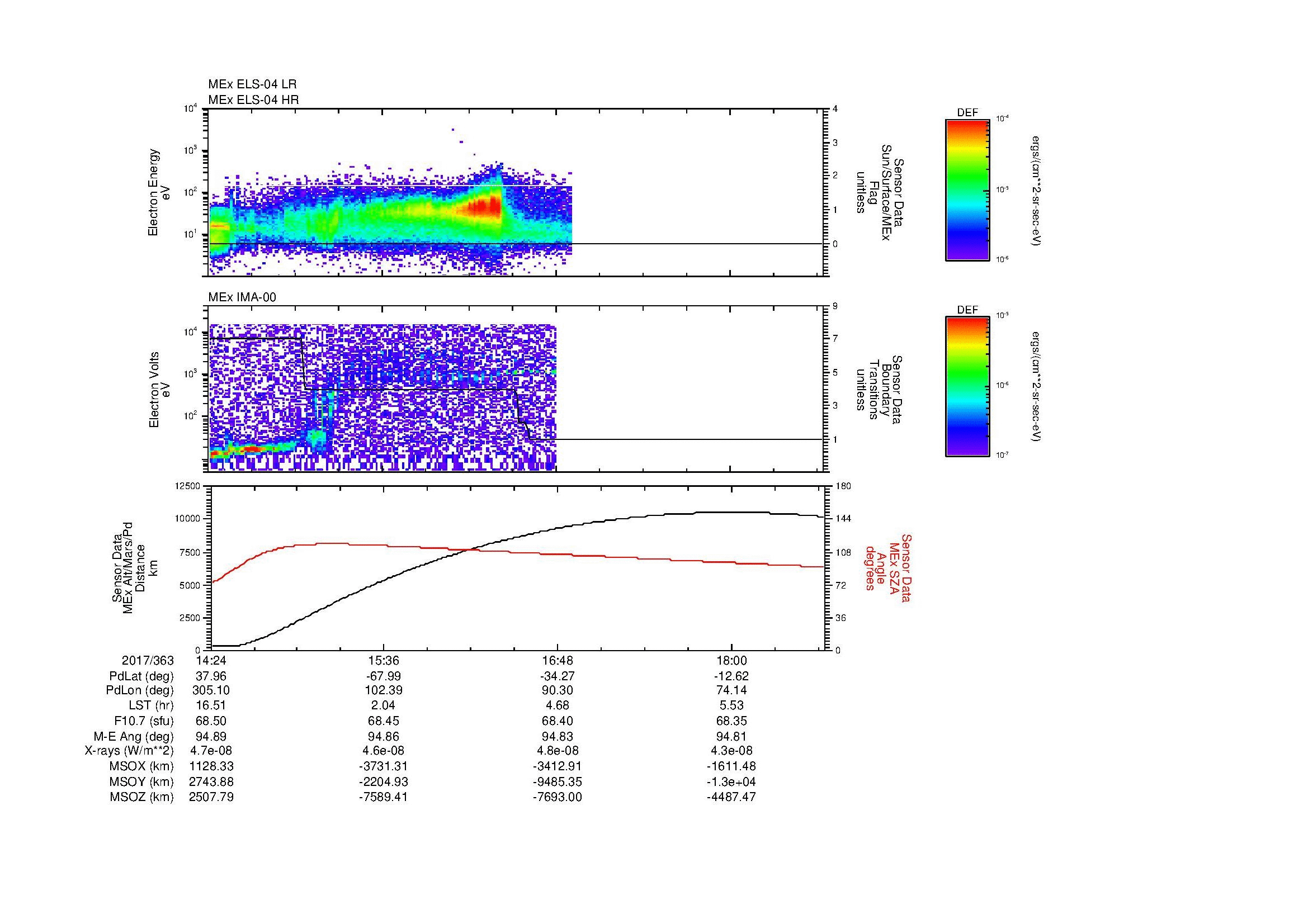The height and width of the screenshot is (924, 1308).
Task: Click the 'X-rays (W/m**2)' row label
Action: point(129,751)
